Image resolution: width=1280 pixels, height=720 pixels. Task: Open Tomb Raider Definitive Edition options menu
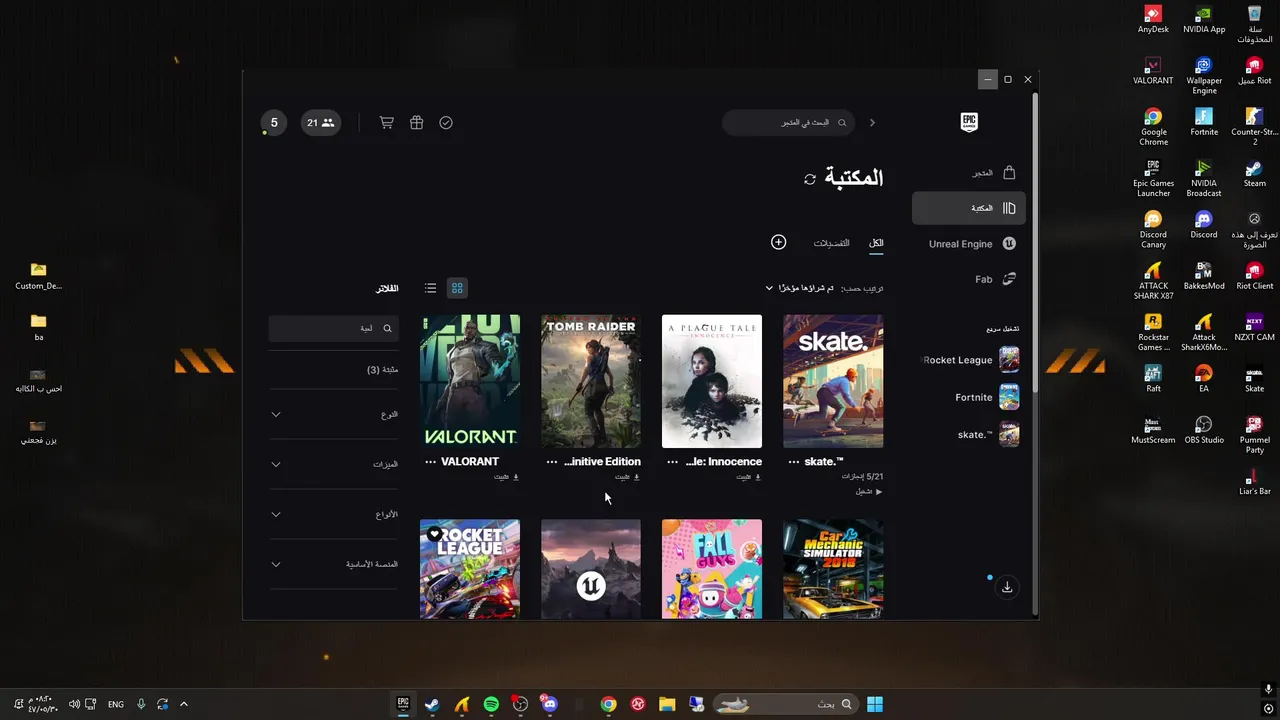point(552,462)
